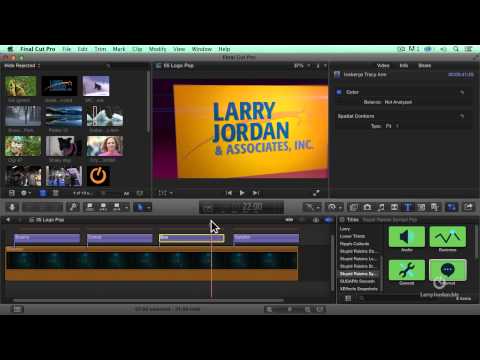
Task: Open the edit mode dropdown arrow
Action: pos(126,207)
